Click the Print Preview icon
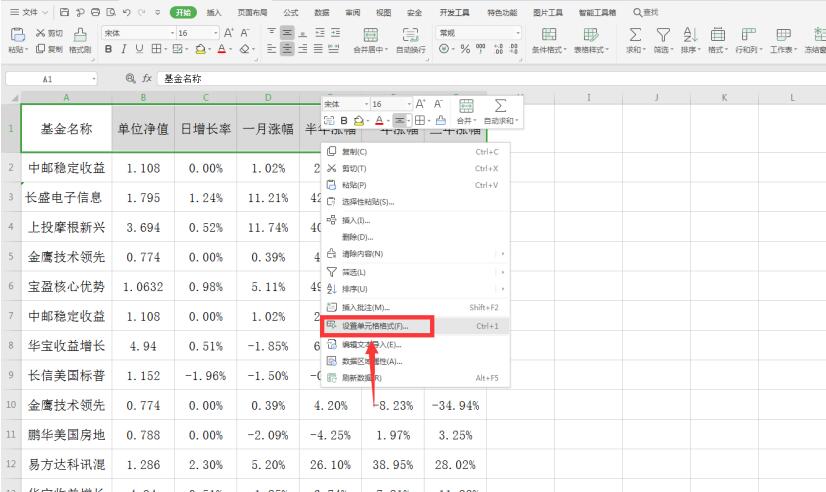Screen dimensions: 826x492 tap(111, 12)
